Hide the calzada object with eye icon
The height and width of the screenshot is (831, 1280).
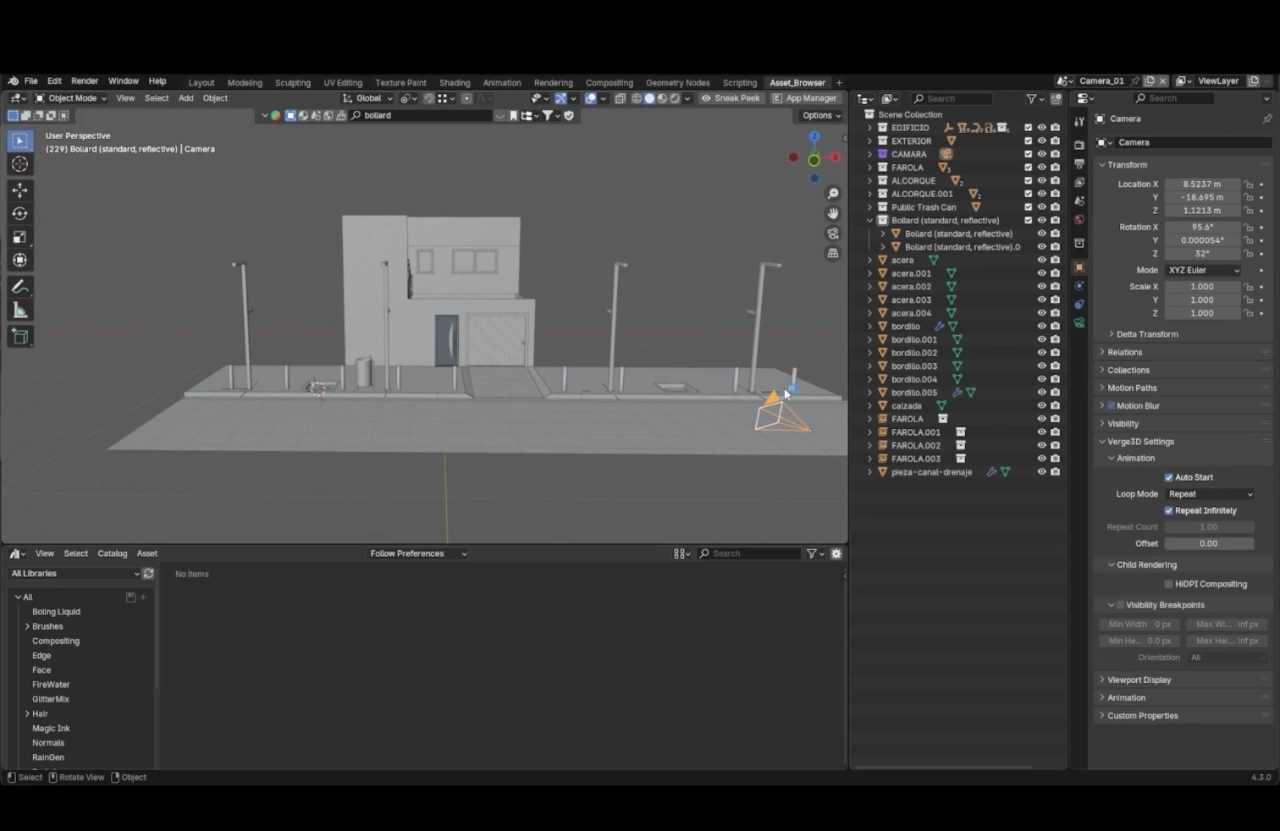(1041, 406)
